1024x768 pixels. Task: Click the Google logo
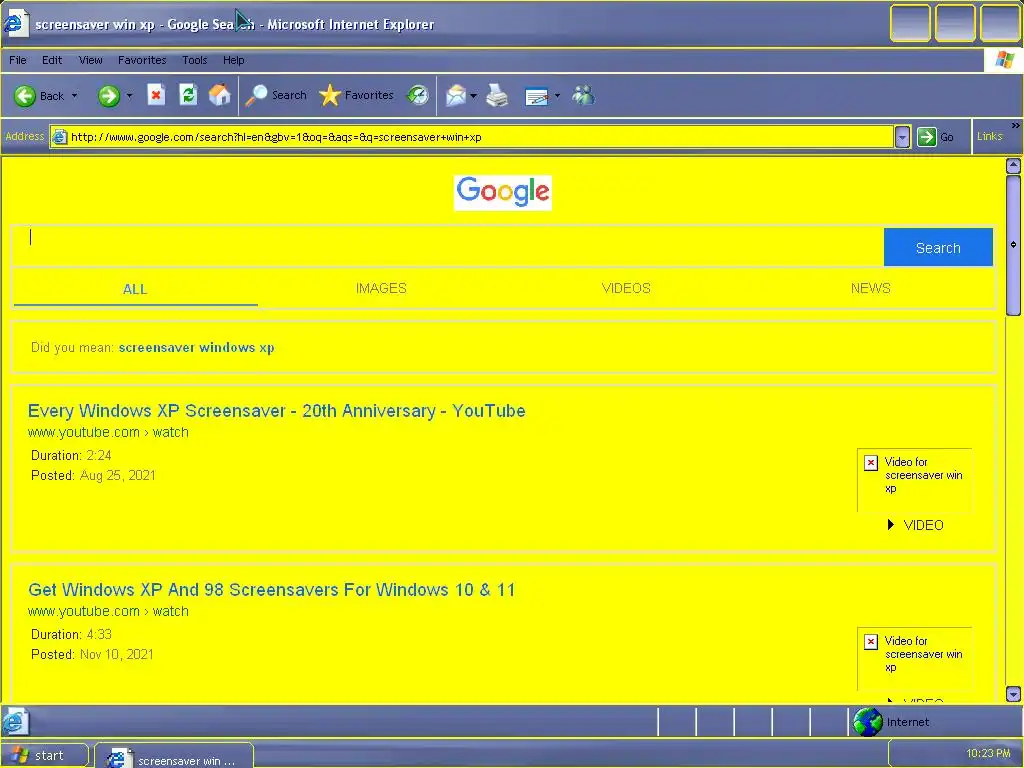click(503, 192)
